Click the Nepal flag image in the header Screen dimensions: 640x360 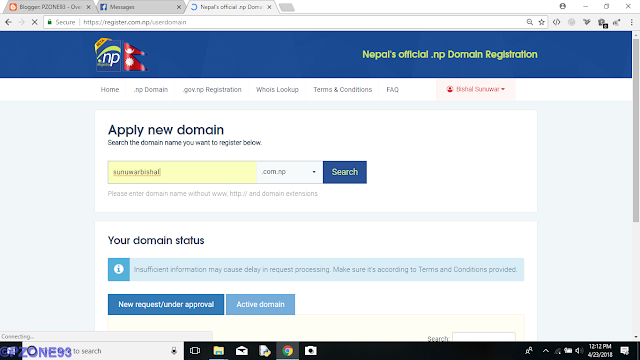click(x=135, y=56)
